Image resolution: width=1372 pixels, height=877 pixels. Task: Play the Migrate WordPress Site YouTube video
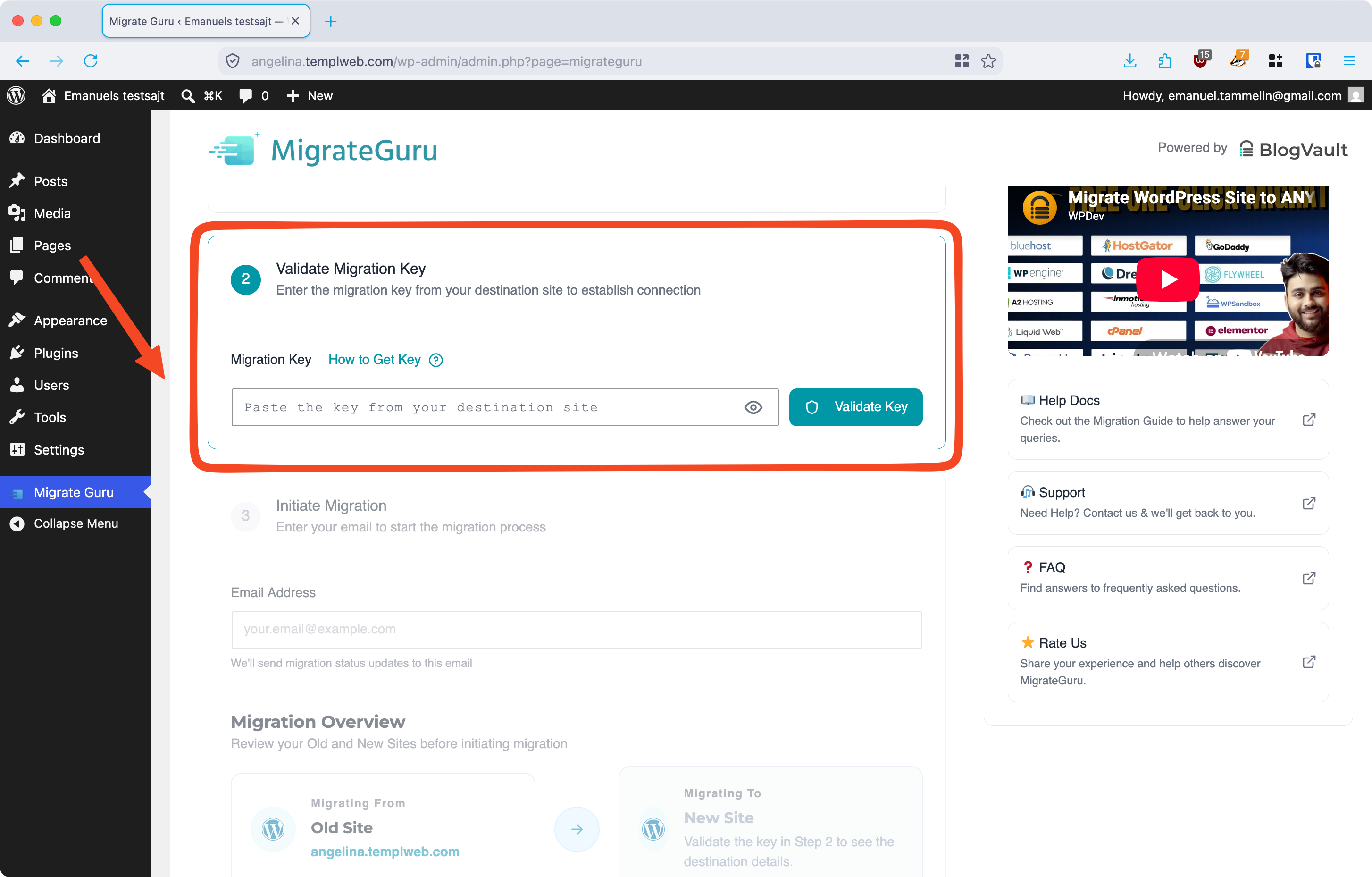click(1168, 279)
